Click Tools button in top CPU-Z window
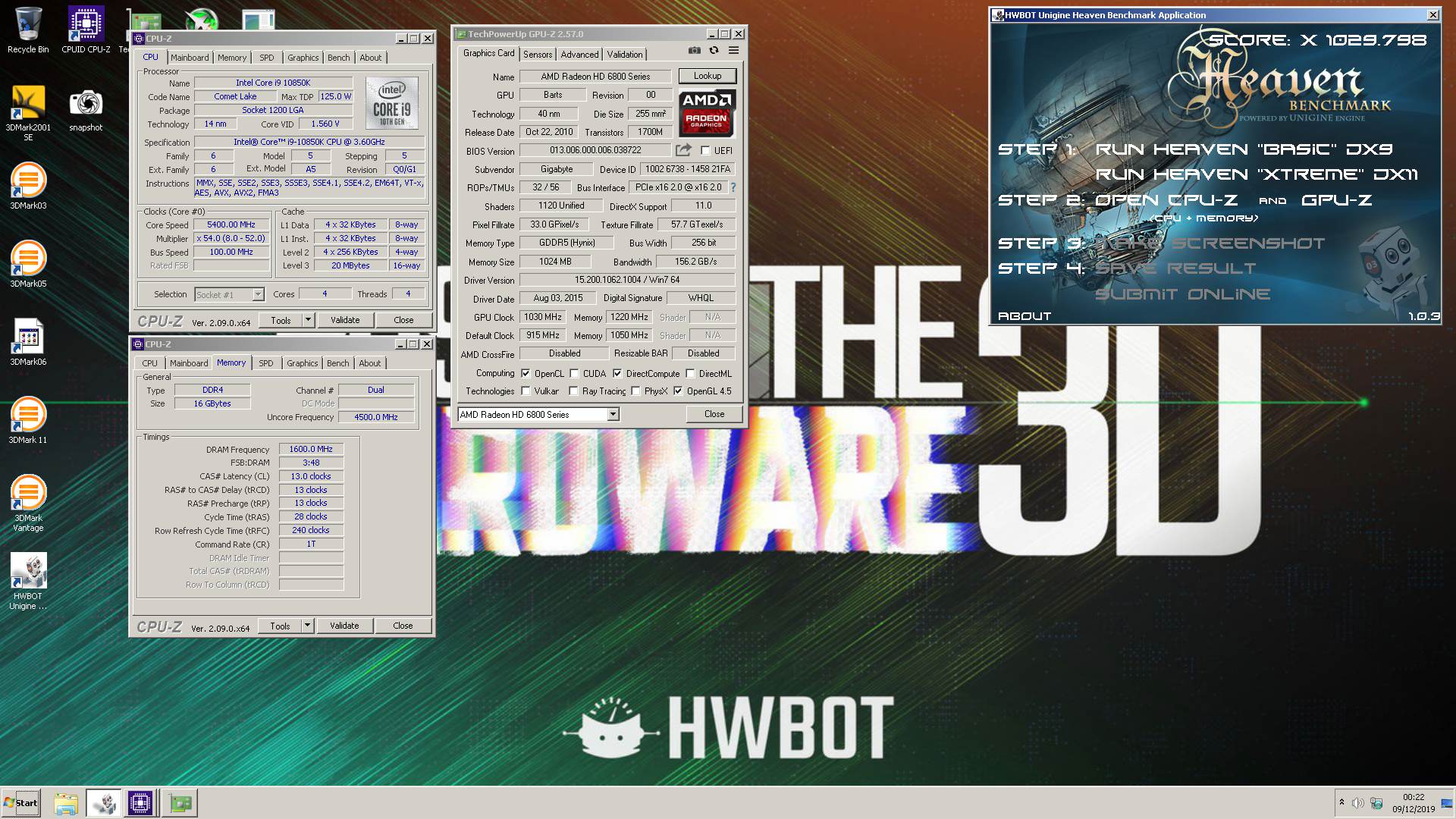This screenshot has width=1456, height=819. 281,320
